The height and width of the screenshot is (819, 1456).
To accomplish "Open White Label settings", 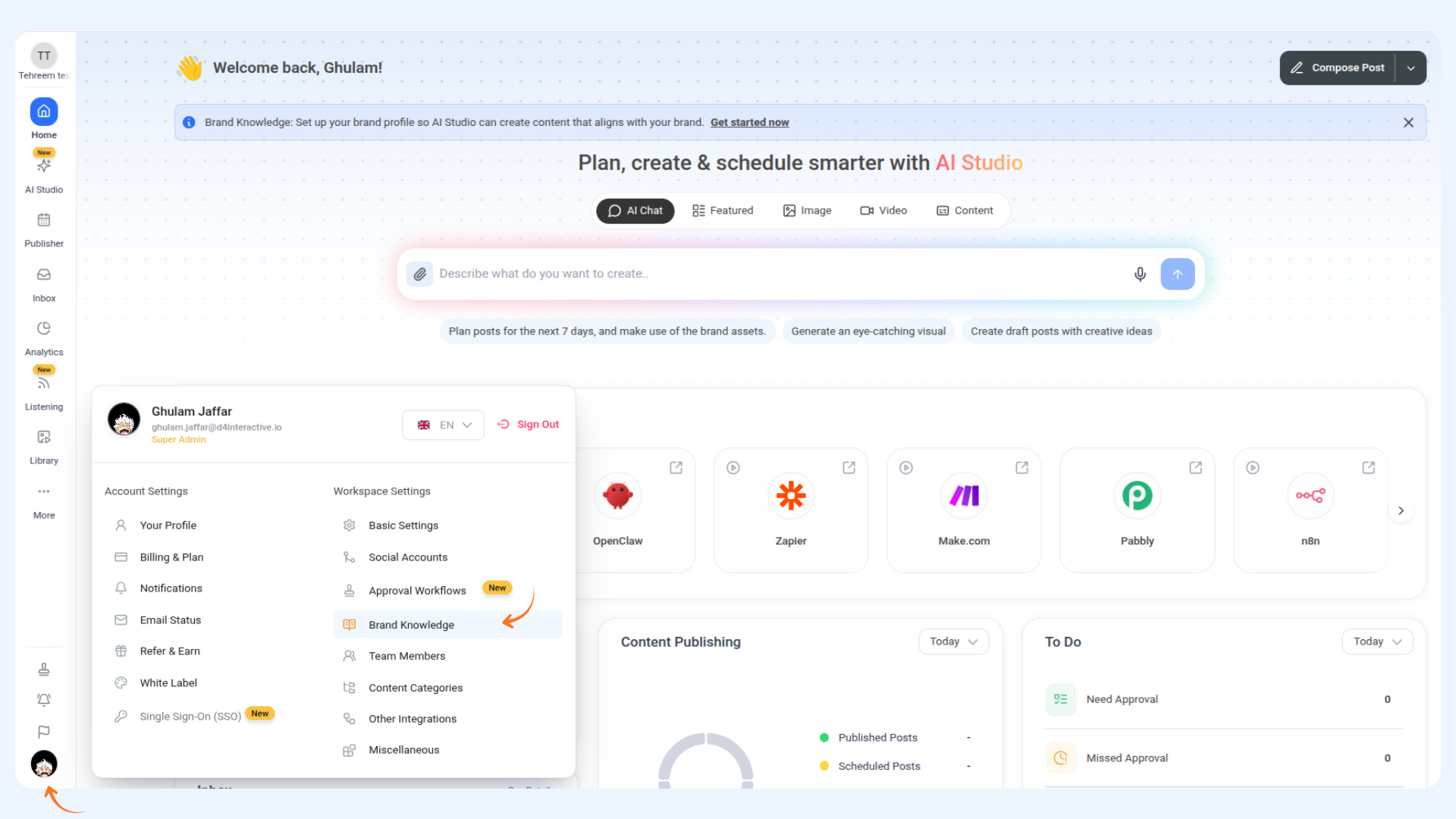I will point(155,683).
